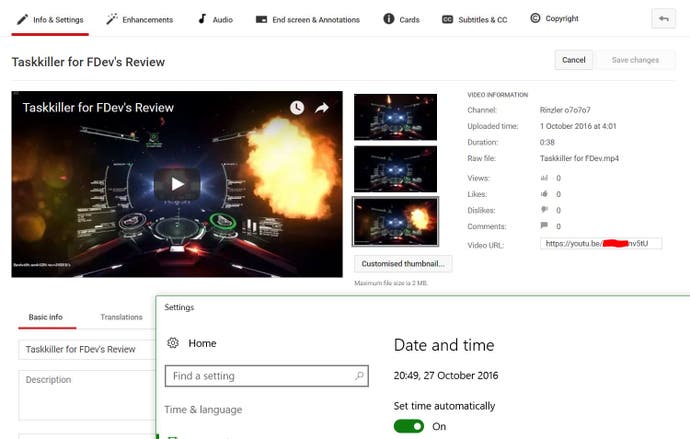Click the Video URL field
Viewport: 690px width, 439px height.
click(x=601, y=243)
